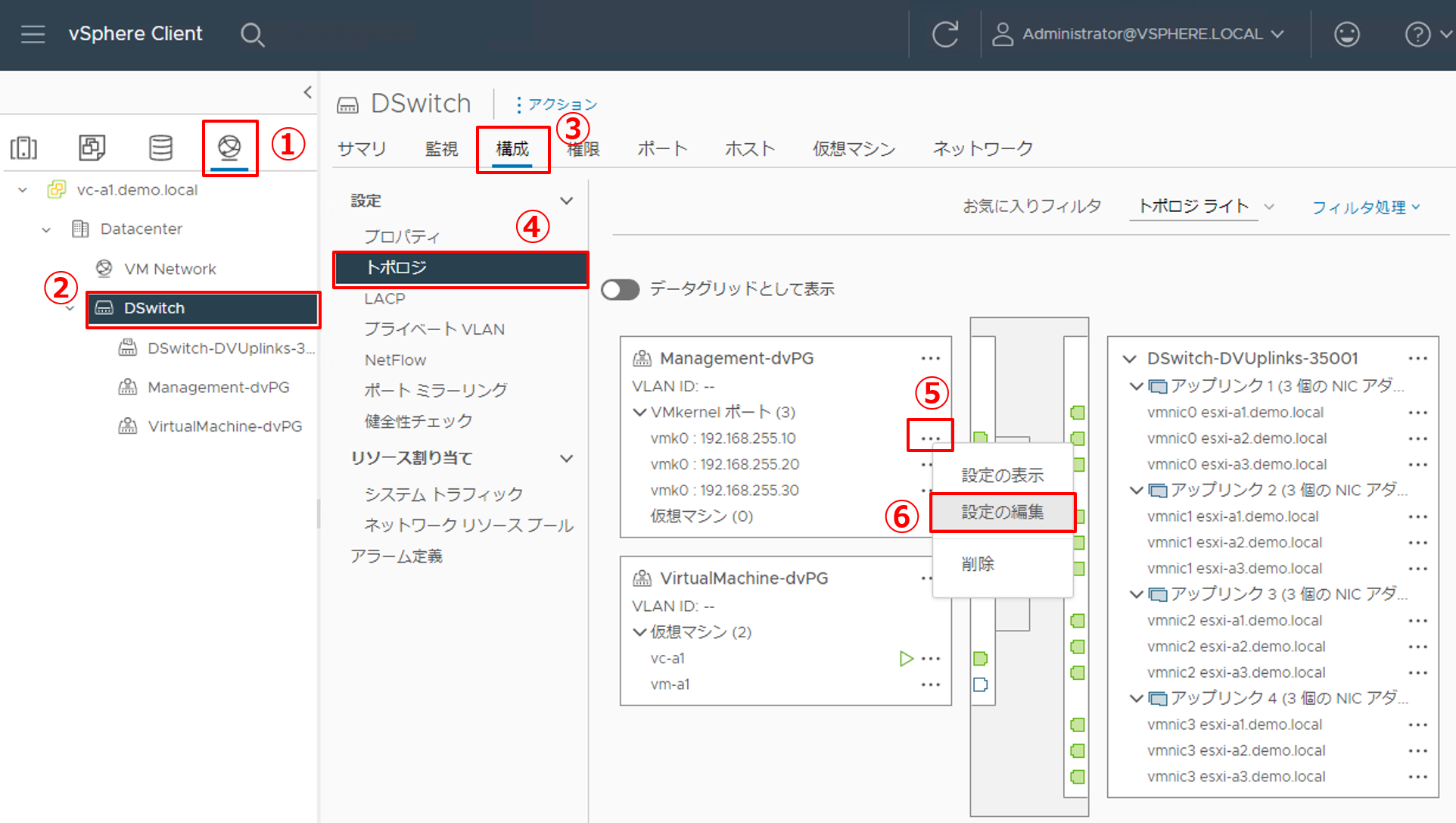Open フィルタ処理 link
Screen dimensions: 1456x823
pos(1365,207)
